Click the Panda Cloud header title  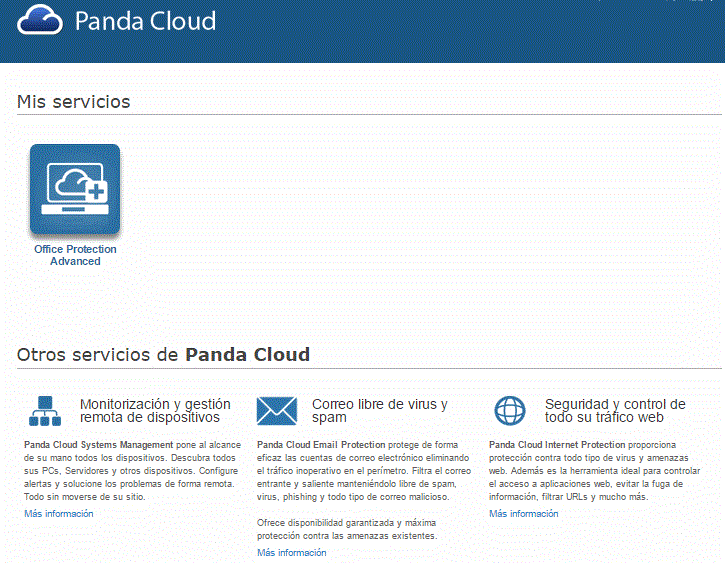point(145,21)
